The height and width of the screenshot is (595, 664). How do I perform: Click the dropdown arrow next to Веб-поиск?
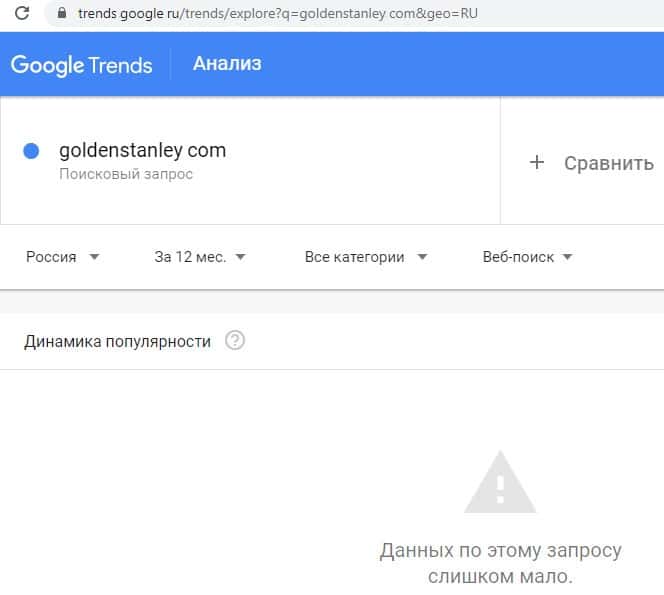[x=567, y=257]
